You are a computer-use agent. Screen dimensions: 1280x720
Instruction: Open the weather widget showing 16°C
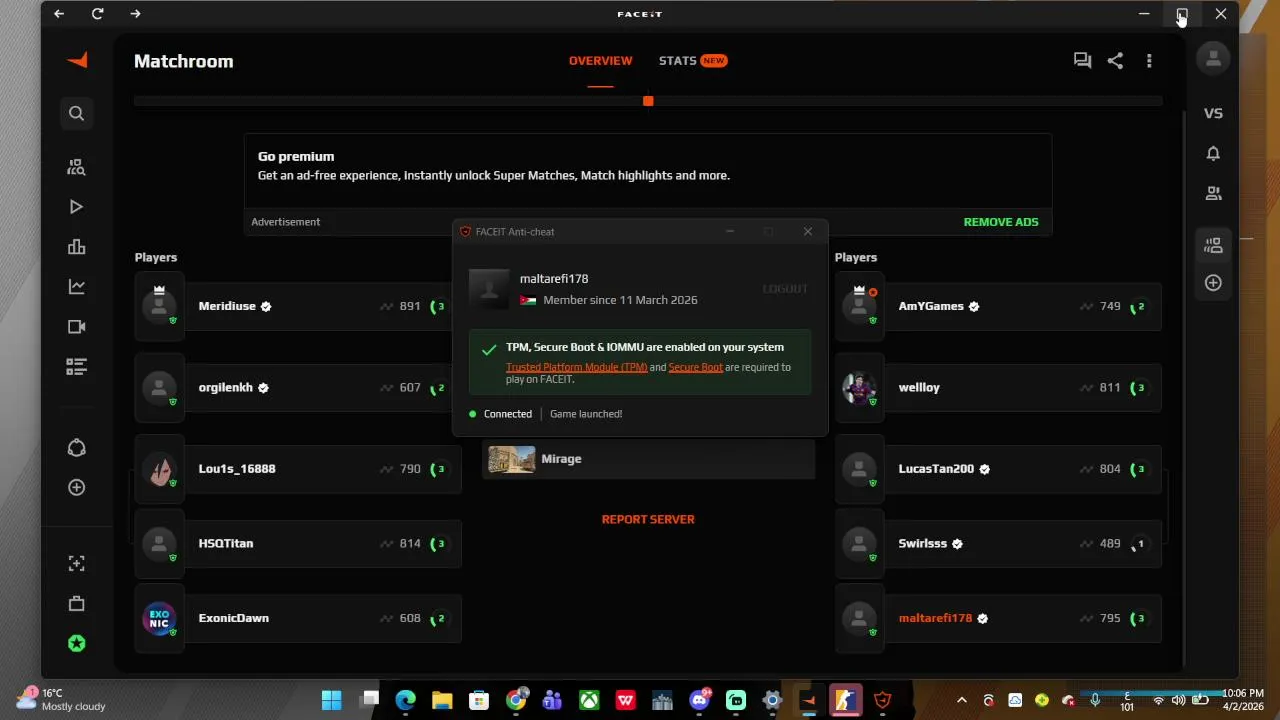[62, 699]
